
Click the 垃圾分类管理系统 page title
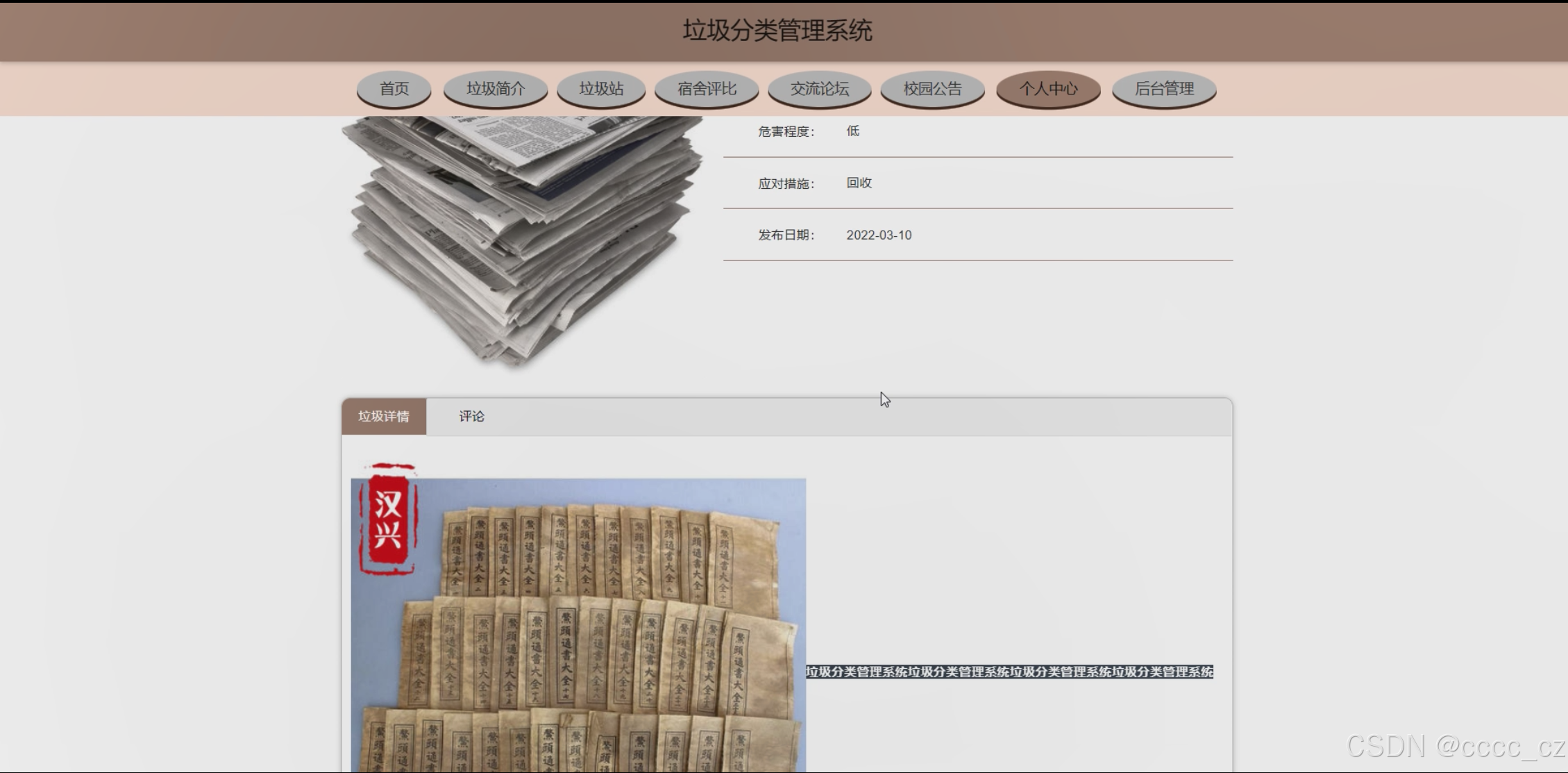coord(777,31)
